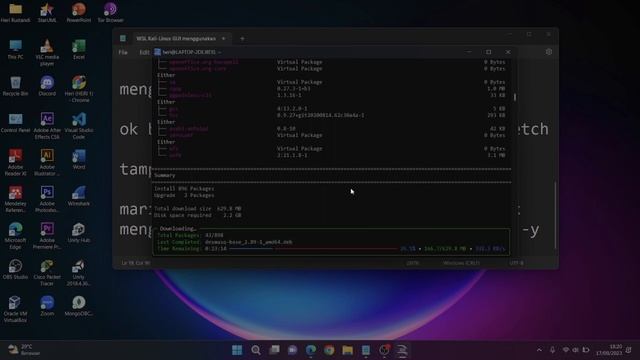Open MongoDB Compass desktop shortcut
Image resolution: width=640 pixels, height=360 pixels.
click(x=79, y=307)
